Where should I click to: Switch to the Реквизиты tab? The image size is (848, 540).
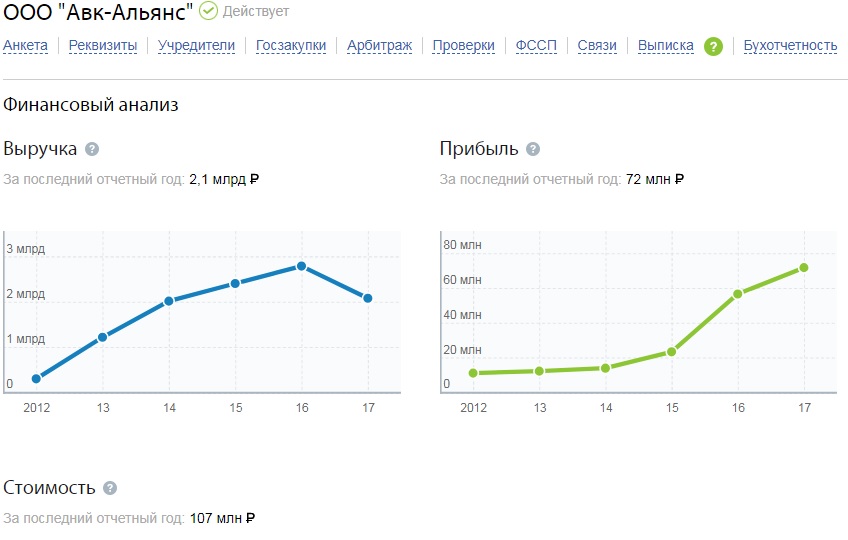pyautogui.click(x=103, y=45)
